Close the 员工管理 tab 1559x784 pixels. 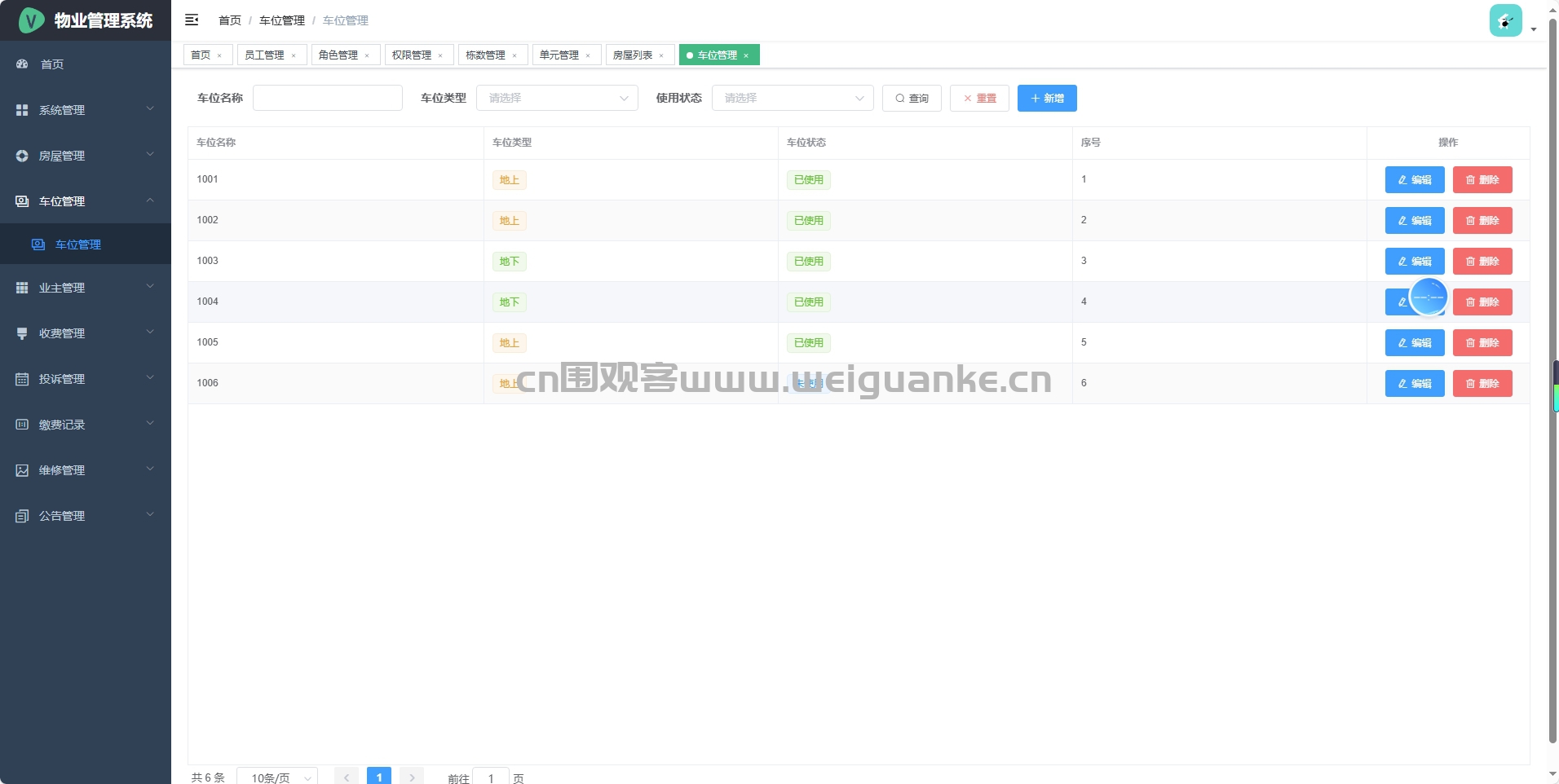[x=294, y=55]
